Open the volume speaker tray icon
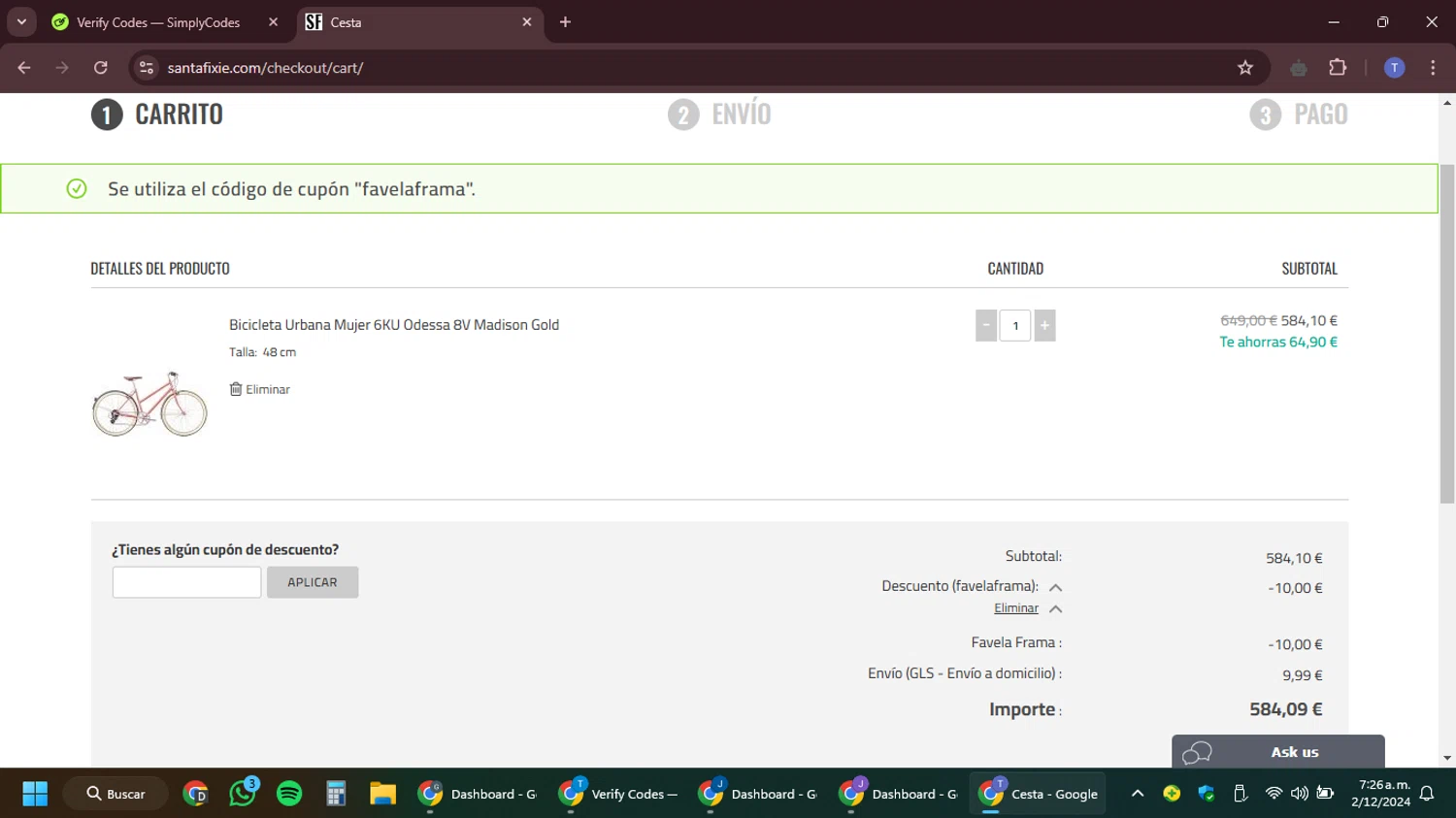1456x818 pixels. pos(1300,794)
